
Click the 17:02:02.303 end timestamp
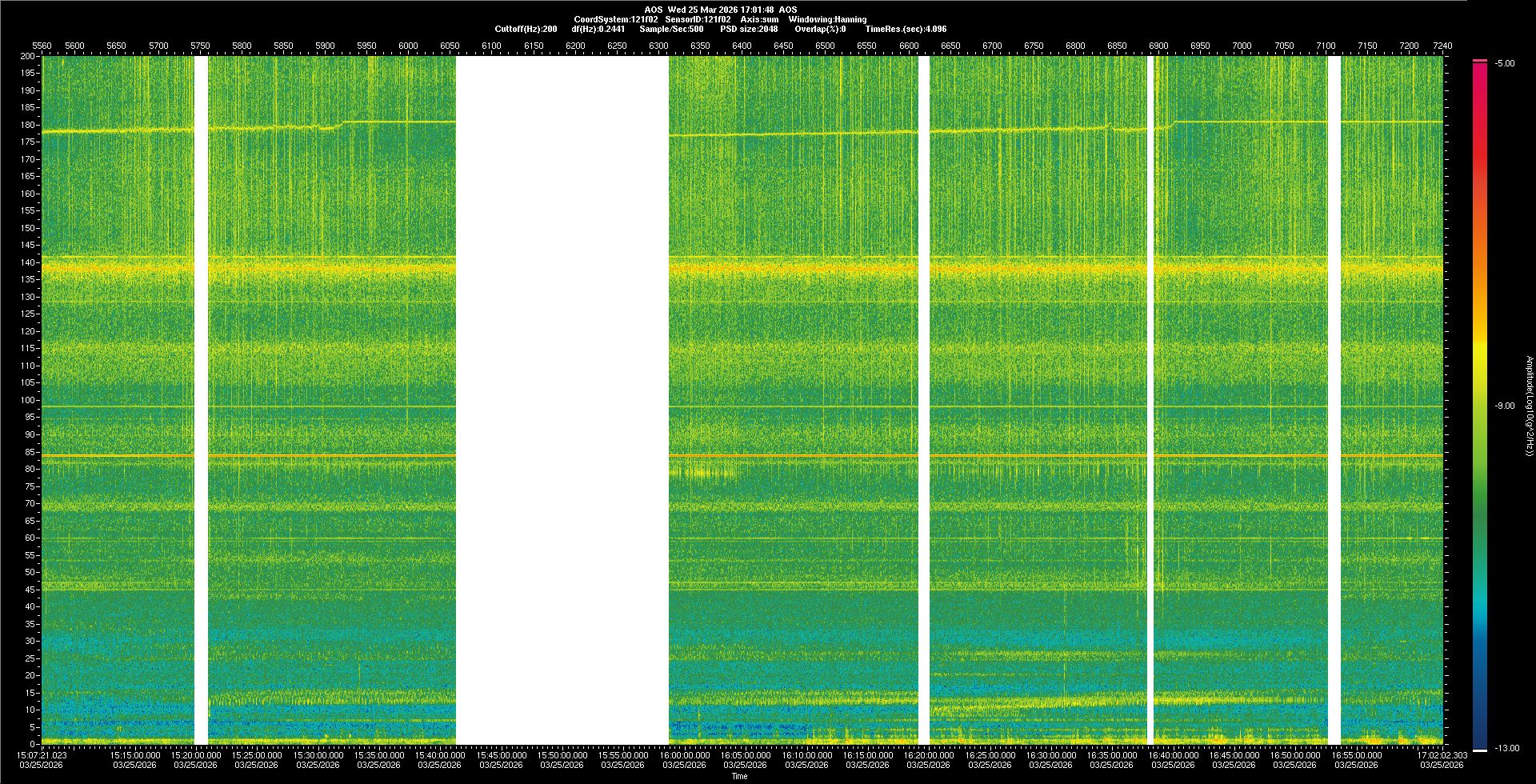(1442, 754)
